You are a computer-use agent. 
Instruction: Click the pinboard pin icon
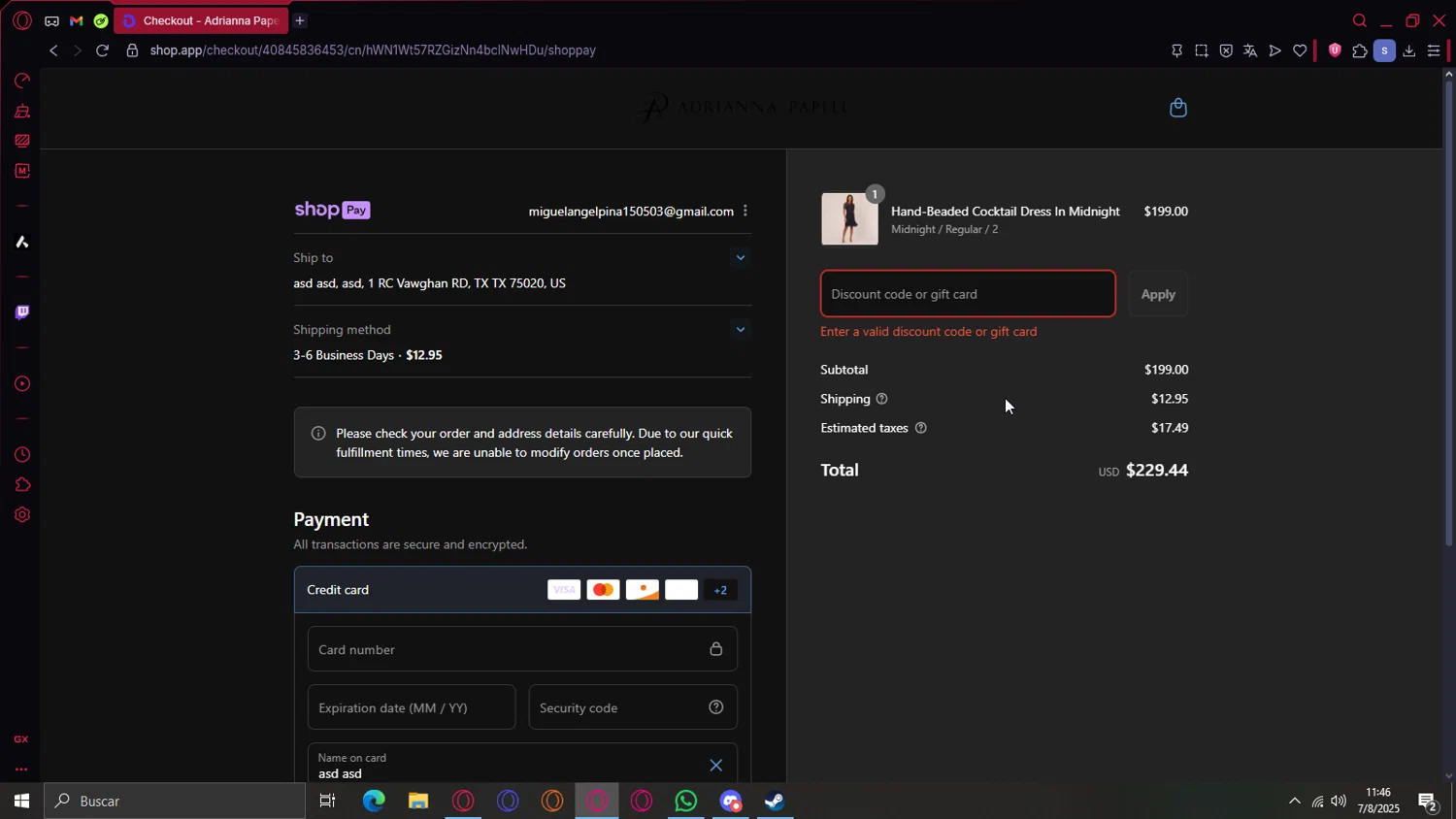pos(1176,50)
